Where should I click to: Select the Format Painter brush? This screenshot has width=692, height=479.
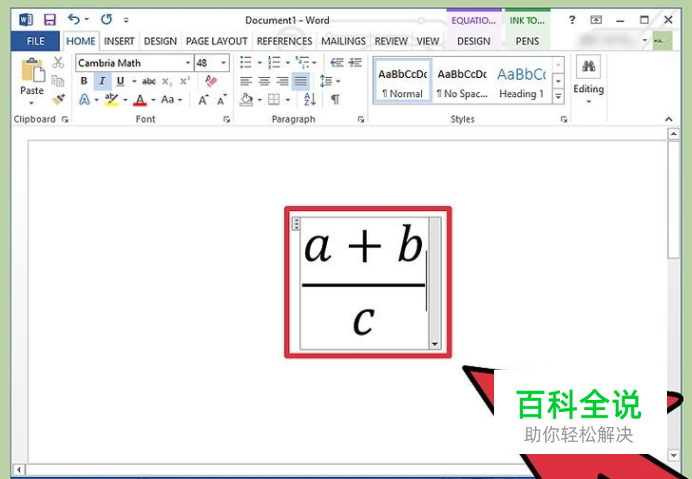[x=58, y=99]
